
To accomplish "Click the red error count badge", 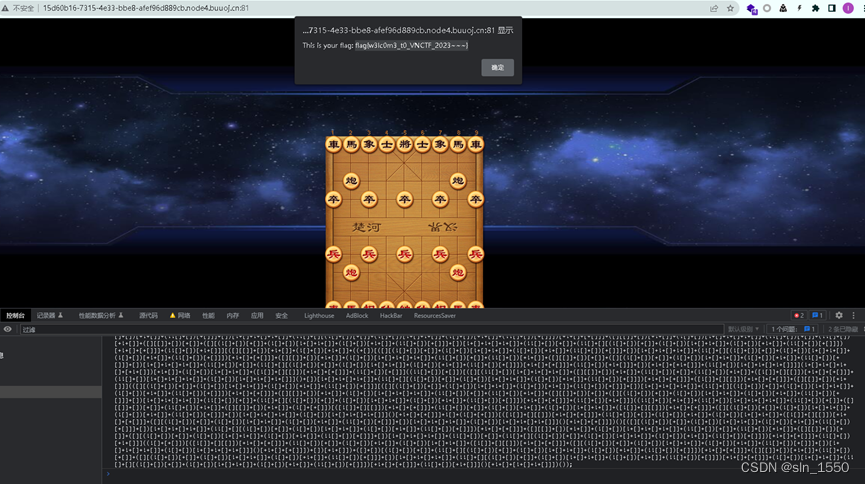I will [799, 316].
